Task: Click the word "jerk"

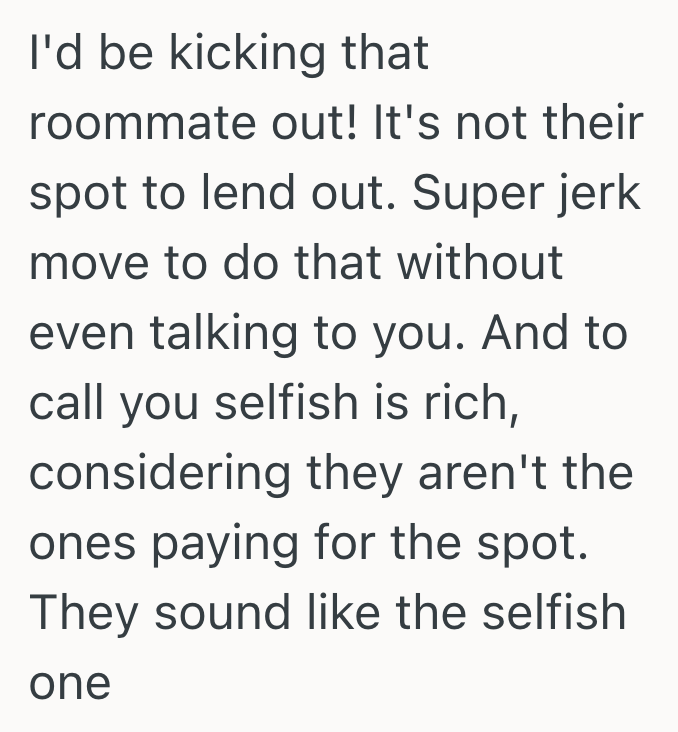Action: tap(602, 195)
